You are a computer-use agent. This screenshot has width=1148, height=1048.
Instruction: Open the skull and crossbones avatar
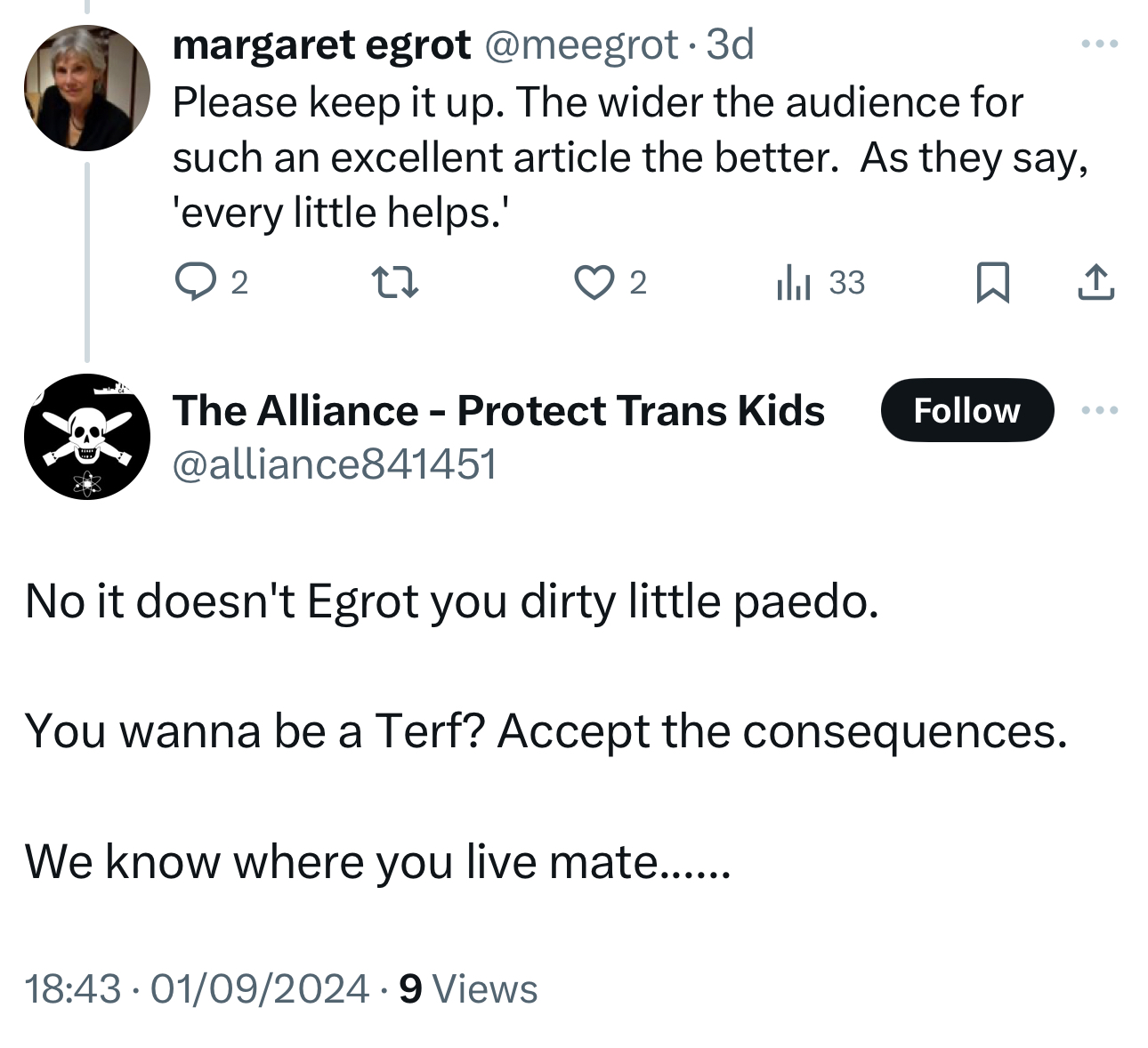click(x=87, y=437)
